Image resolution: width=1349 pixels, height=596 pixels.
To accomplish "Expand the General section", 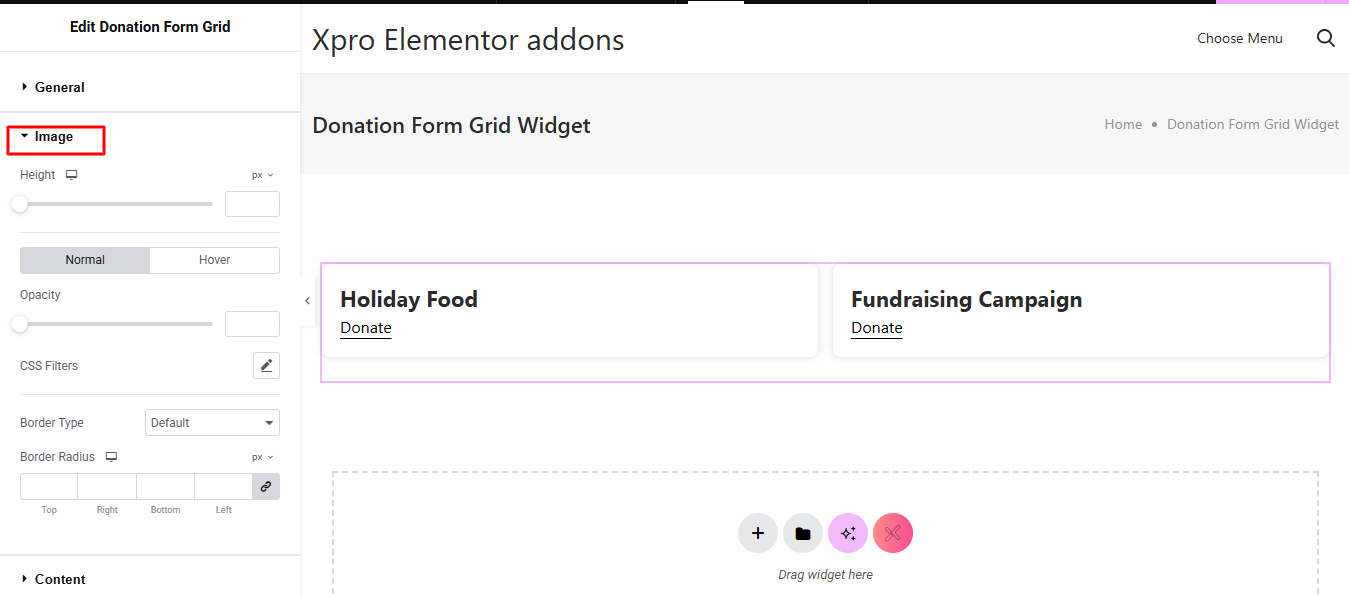I will coord(59,87).
